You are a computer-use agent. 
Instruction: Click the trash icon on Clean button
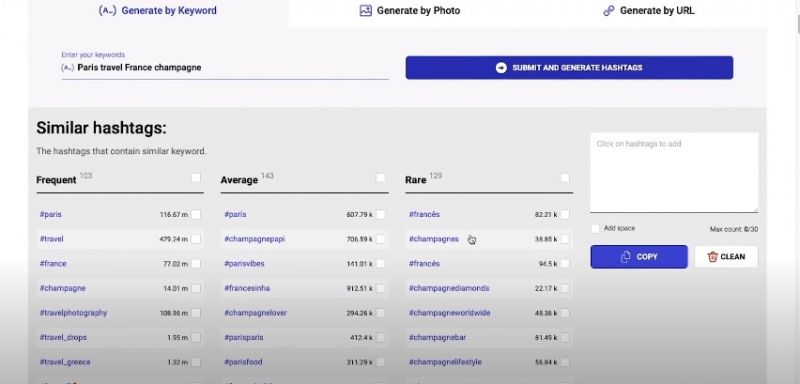tap(712, 257)
